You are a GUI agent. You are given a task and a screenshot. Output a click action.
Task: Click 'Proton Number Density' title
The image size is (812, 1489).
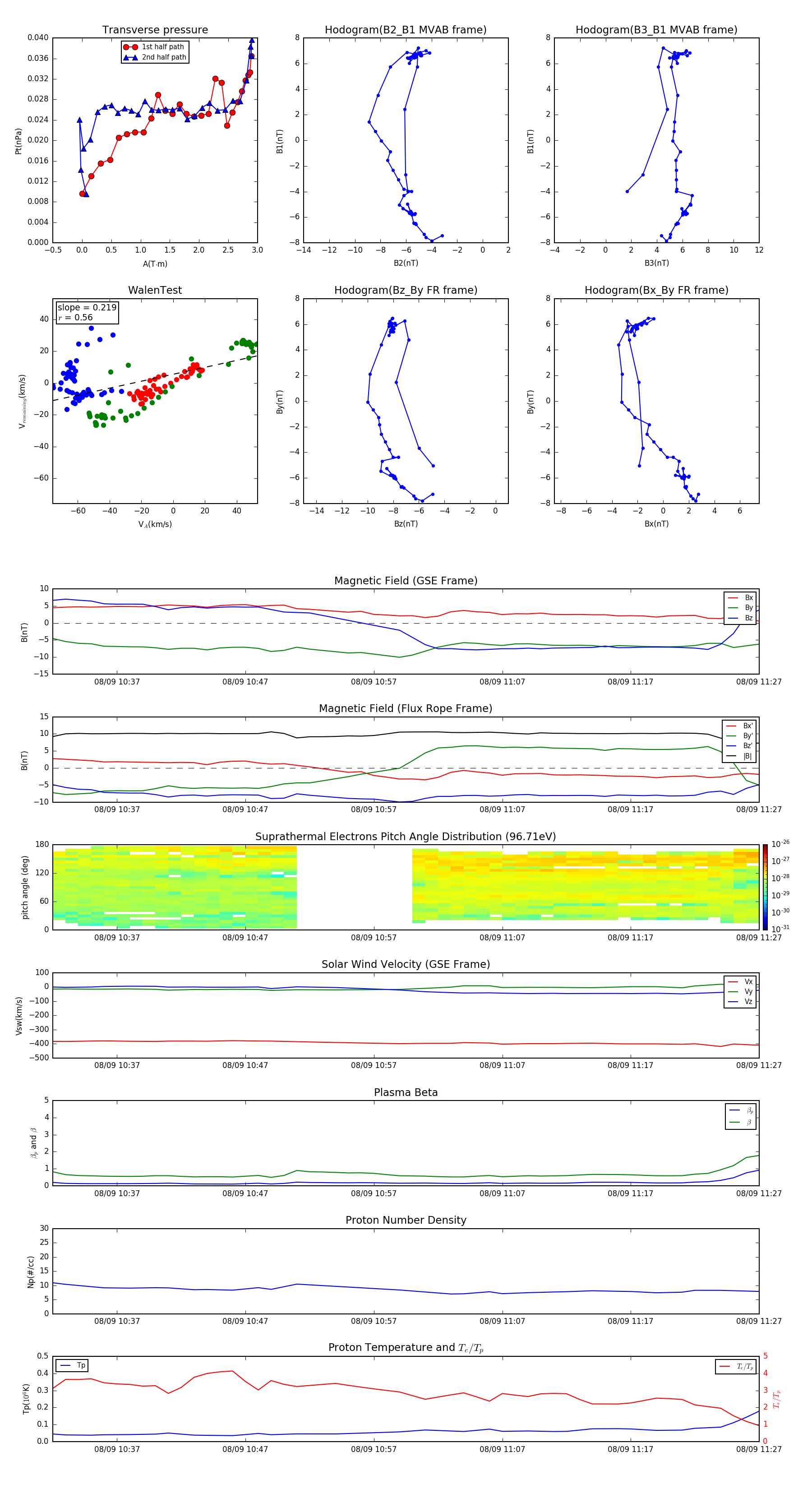(406, 1221)
